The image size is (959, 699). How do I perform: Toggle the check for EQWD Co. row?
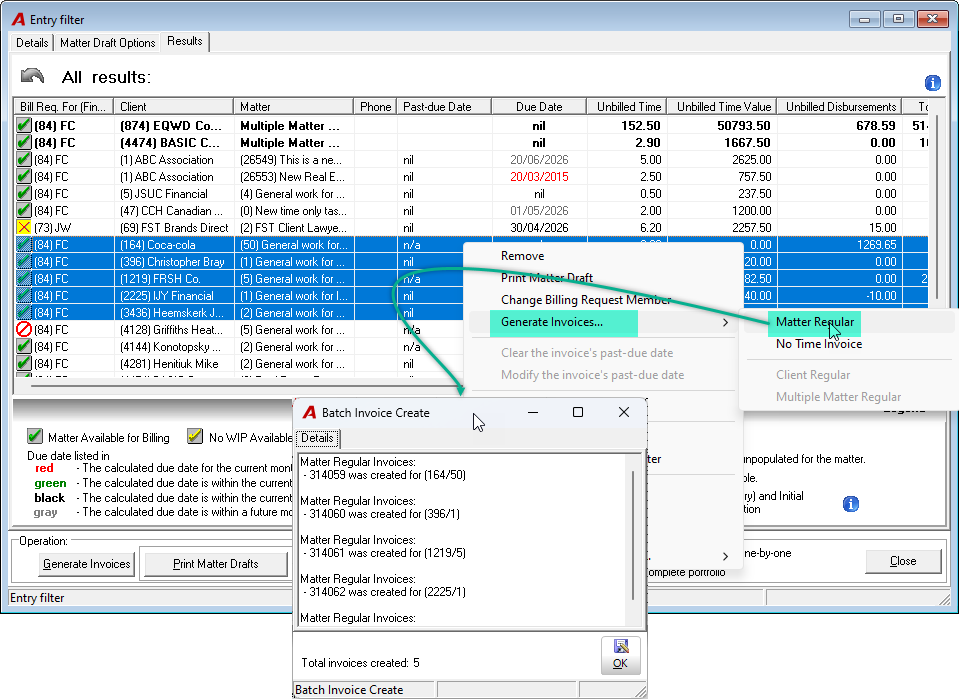23,125
